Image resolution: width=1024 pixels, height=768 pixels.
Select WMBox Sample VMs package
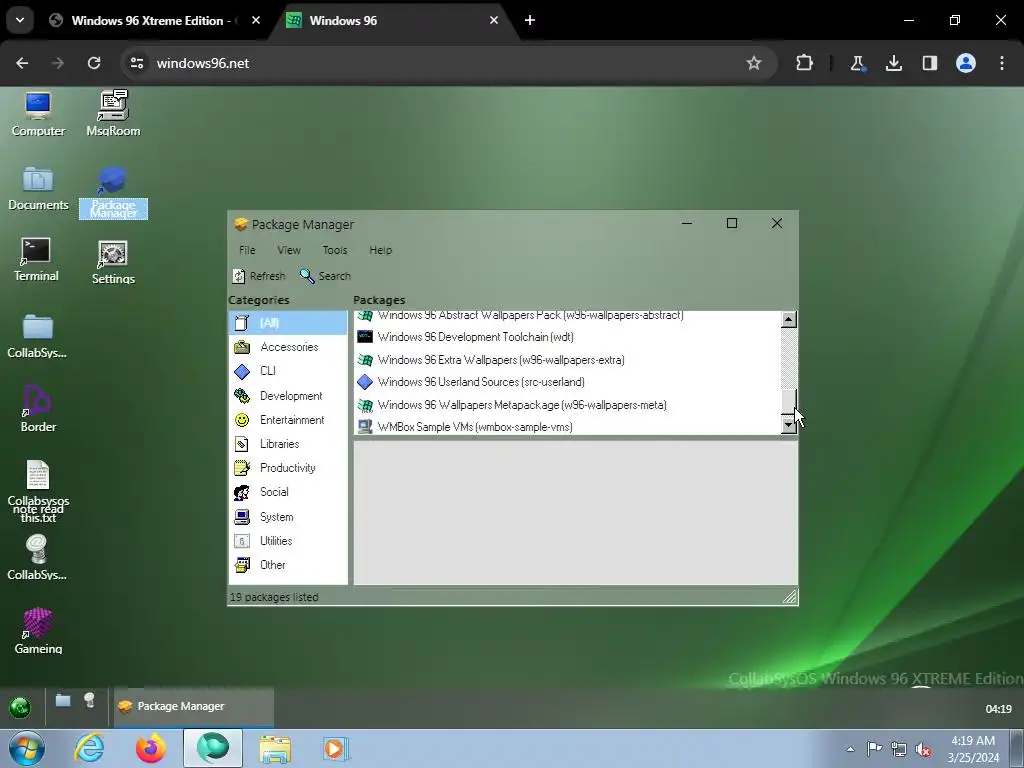[x=567, y=426]
